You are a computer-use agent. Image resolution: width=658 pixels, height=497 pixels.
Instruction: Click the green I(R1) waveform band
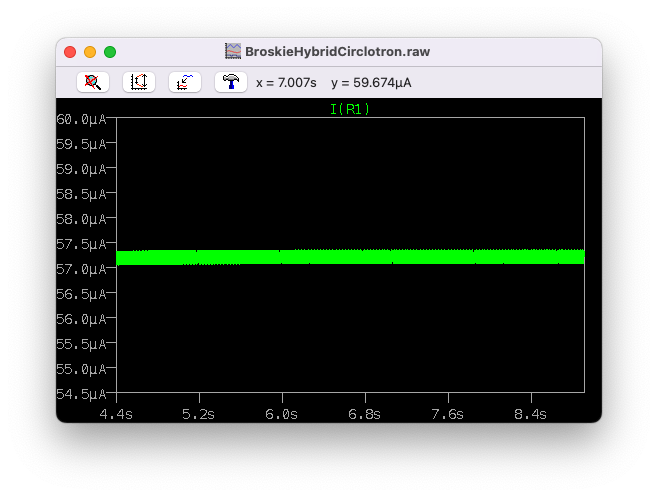(x=350, y=257)
